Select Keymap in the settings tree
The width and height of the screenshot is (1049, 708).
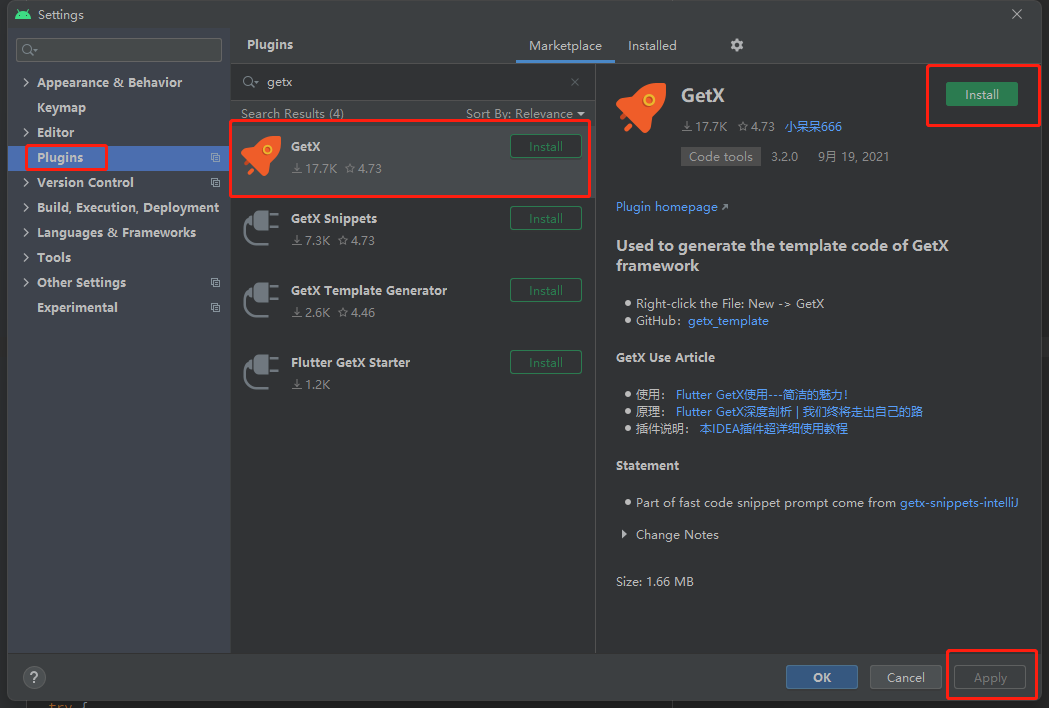[x=62, y=107]
